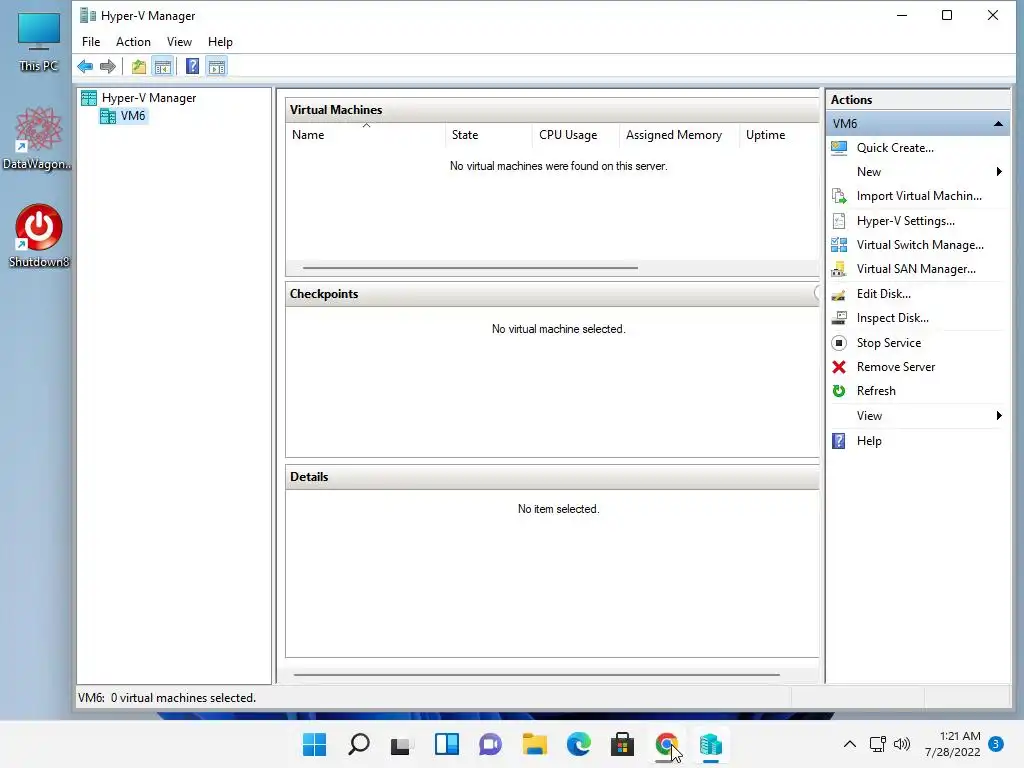The height and width of the screenshot is (768, 1024).
Task: Click the Hyper-V Manager taskbar icon
Action: pos(711,744)
